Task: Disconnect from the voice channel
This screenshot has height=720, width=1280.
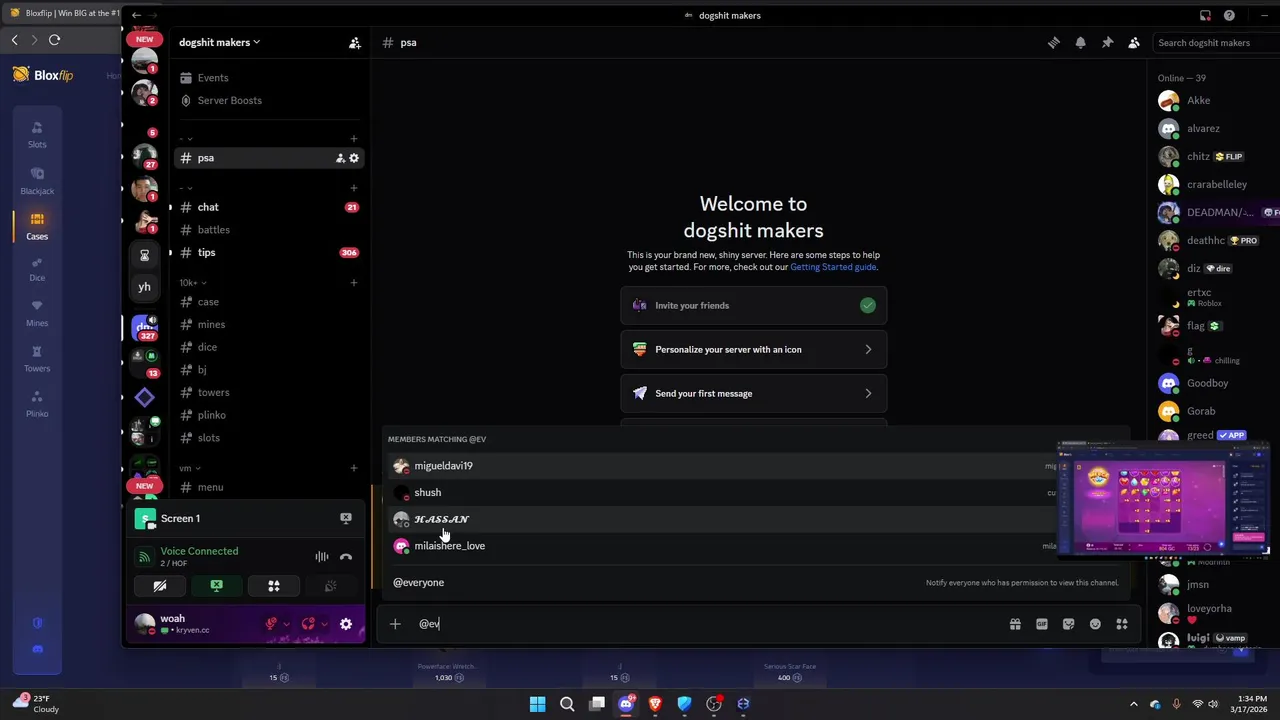Action: [346, 557]
